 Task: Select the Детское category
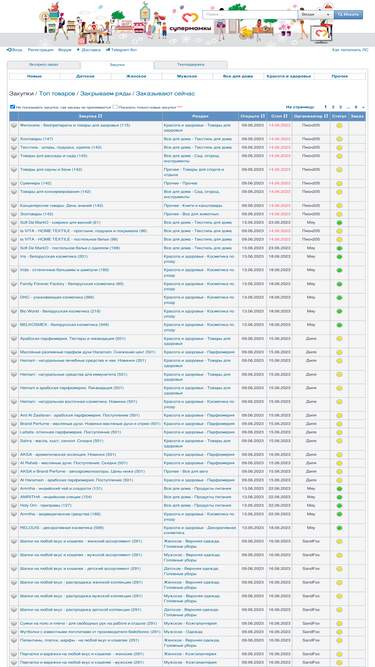85,76
